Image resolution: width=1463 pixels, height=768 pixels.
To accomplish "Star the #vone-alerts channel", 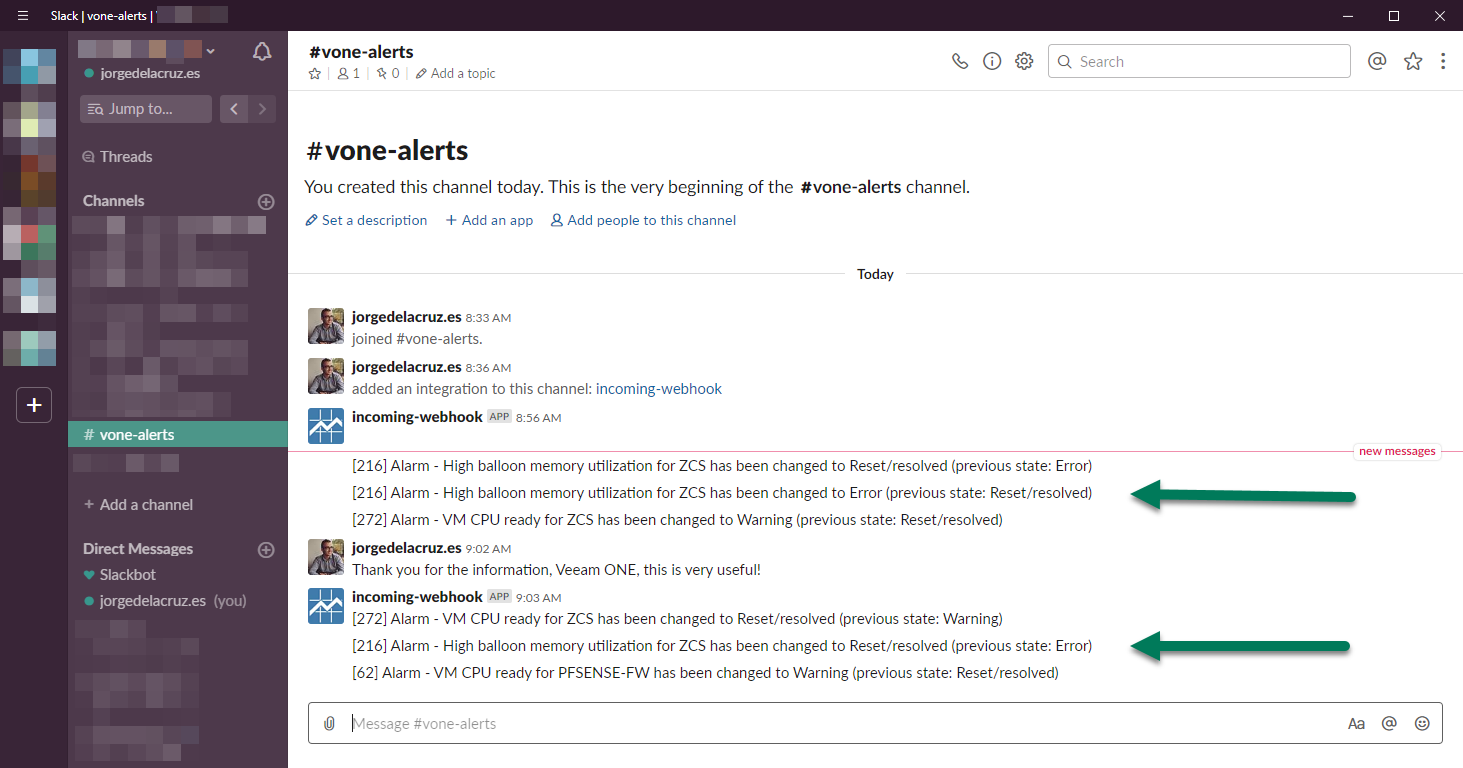I will (315, 74).
